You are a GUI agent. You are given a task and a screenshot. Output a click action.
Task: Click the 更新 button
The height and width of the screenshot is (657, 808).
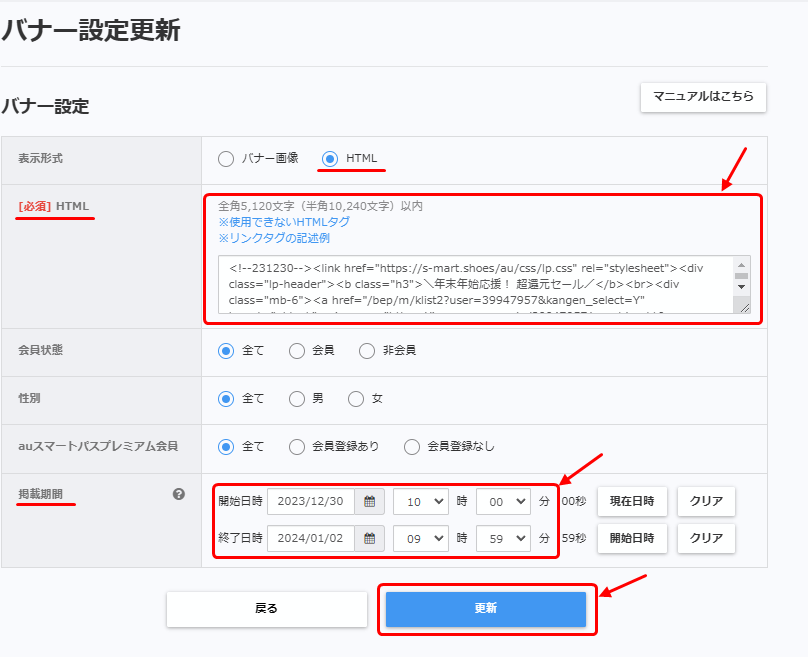click(486, 609)
